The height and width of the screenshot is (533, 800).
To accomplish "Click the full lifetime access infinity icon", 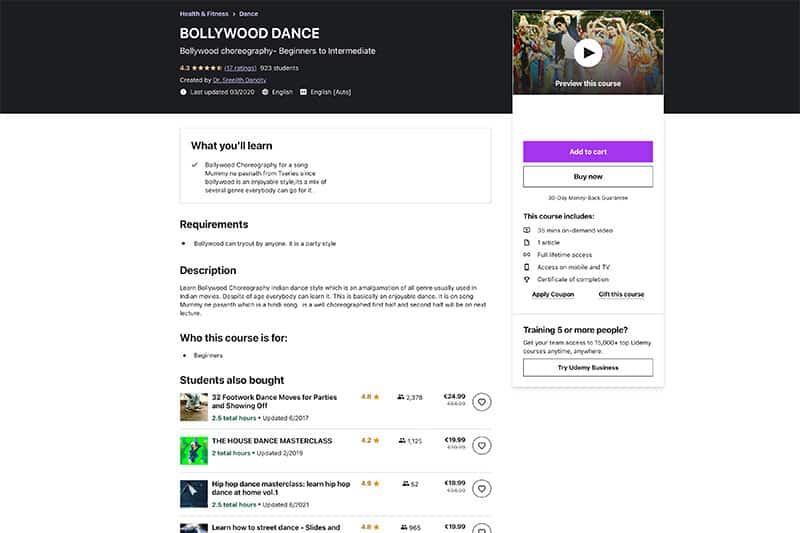I will (x=527, y=255).
